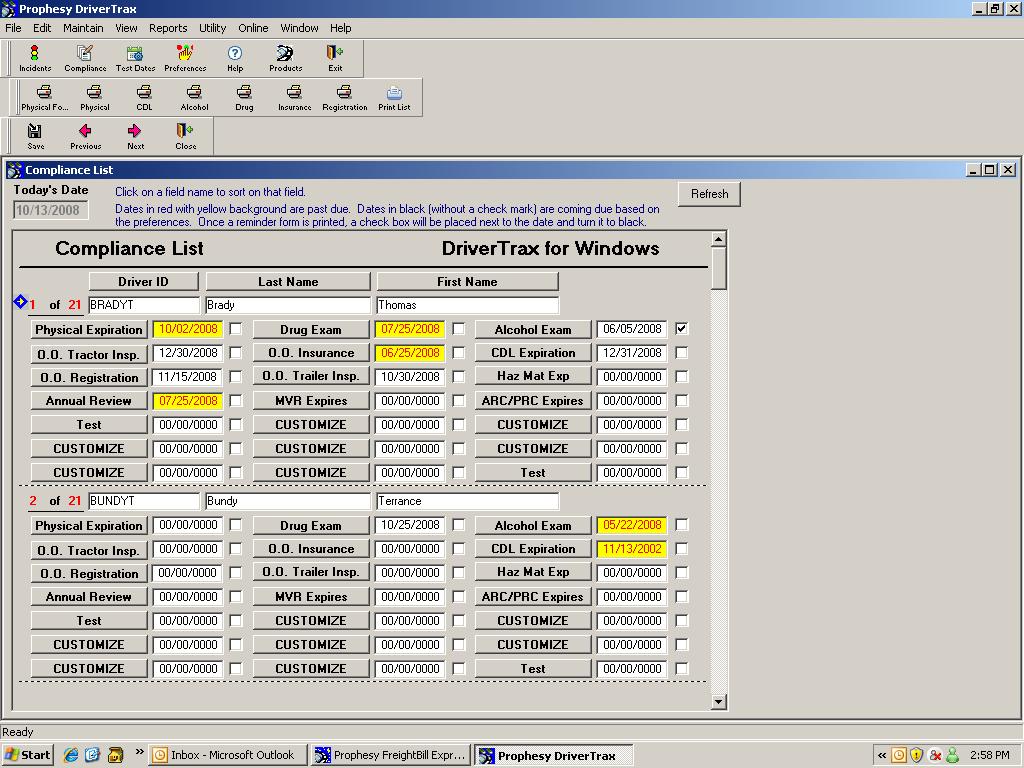1024x768 pixels.
Task: Check Bundy's Alcohol Exam checkbox
Action: (x=682, y=524)
